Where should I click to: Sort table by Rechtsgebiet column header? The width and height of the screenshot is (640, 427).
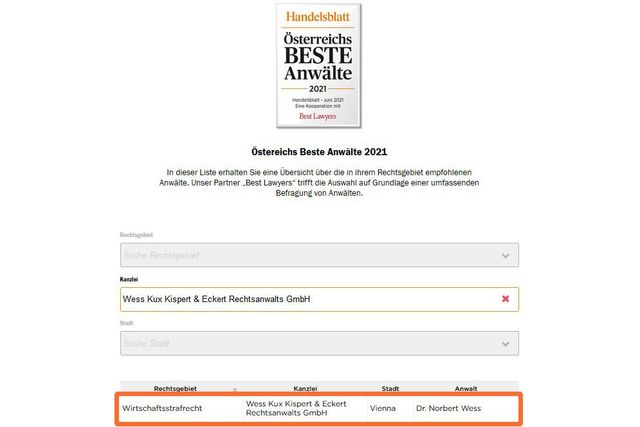point(175,389)
